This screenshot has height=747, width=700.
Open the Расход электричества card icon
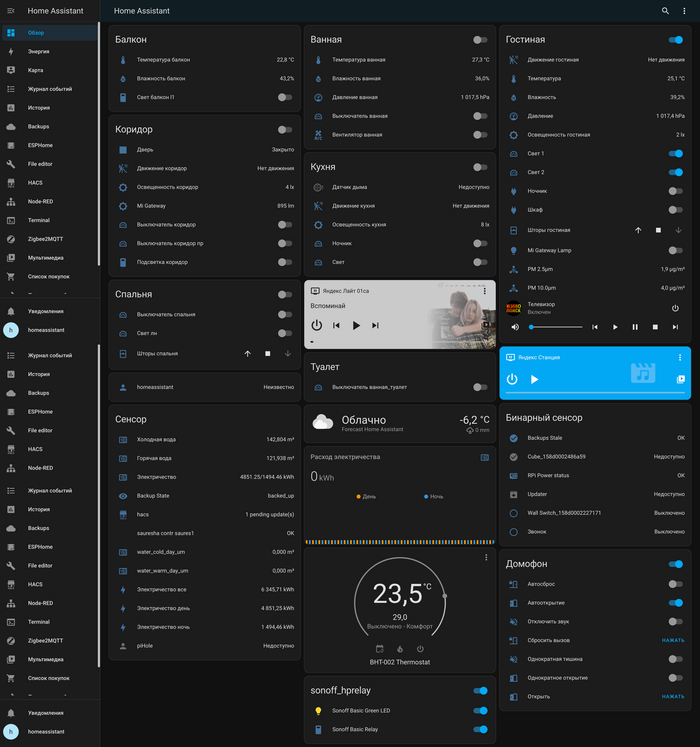485,457
